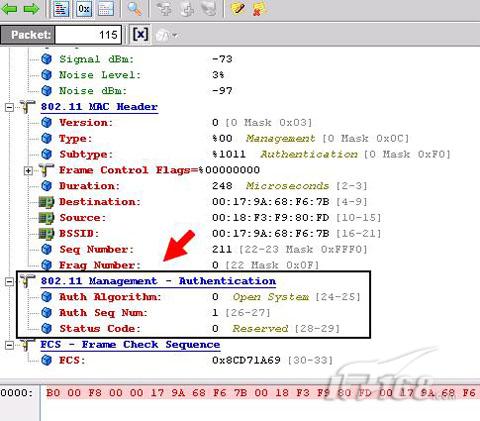The width and height of the screenshot is (480, 421).
Task: Open the grayed dropdown next to [x]
Action: tap(167, 35)
